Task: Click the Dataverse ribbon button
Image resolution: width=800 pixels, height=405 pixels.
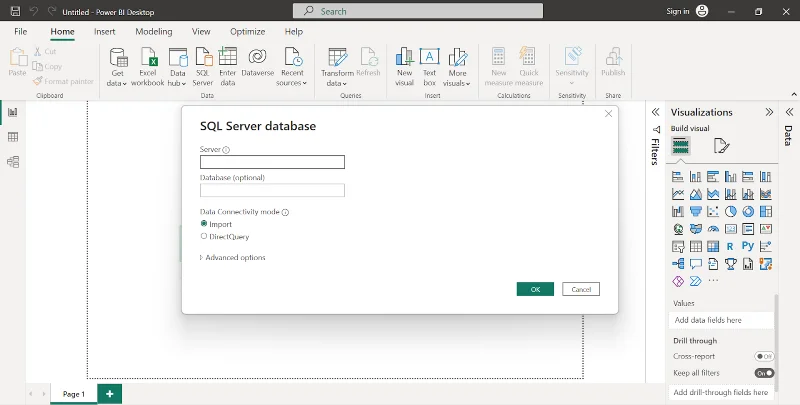Action: (x=258, y=62)
